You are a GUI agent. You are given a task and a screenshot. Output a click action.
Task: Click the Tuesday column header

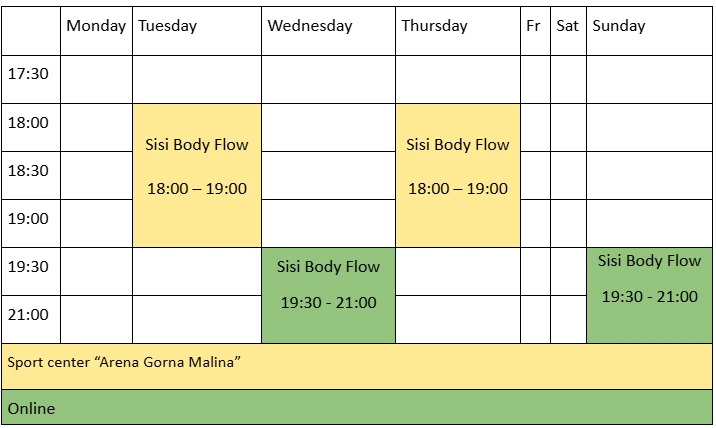pos(168,27)
